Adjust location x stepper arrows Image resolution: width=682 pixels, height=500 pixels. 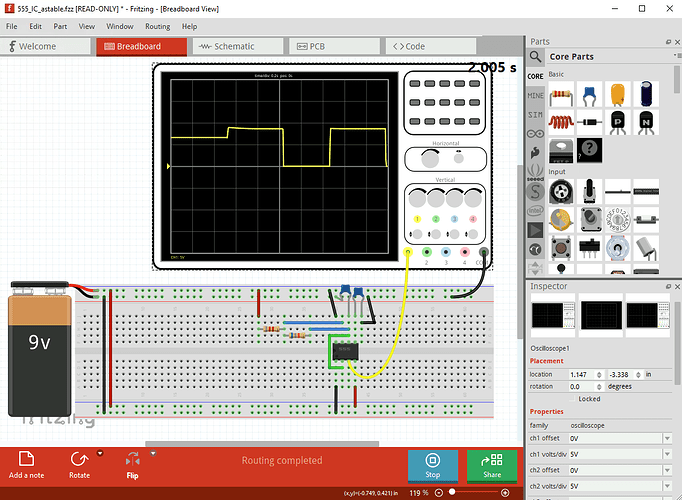coord(599,374)
